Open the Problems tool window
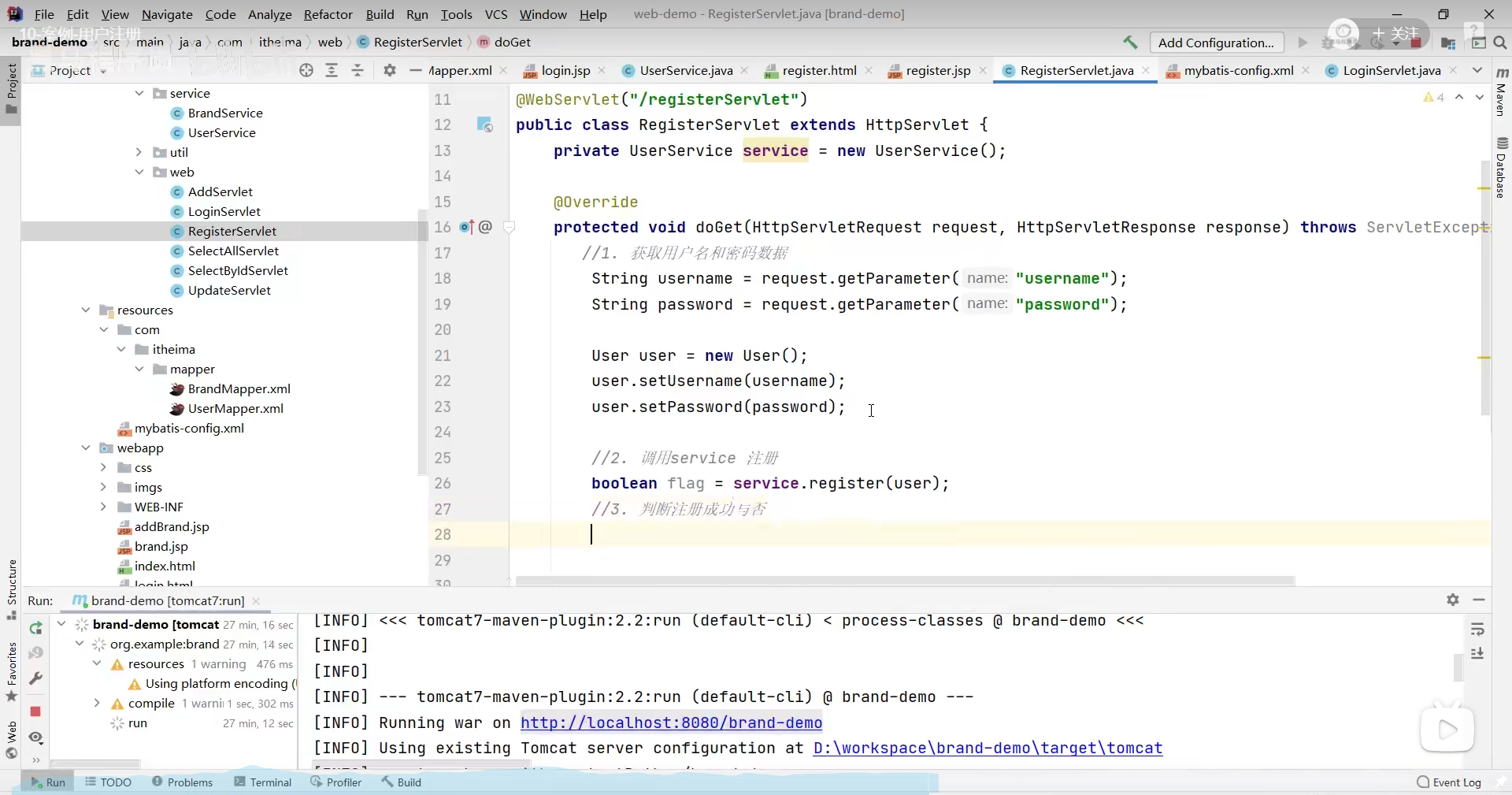This screenshot has width=1512, height=795. pos(182,782)
